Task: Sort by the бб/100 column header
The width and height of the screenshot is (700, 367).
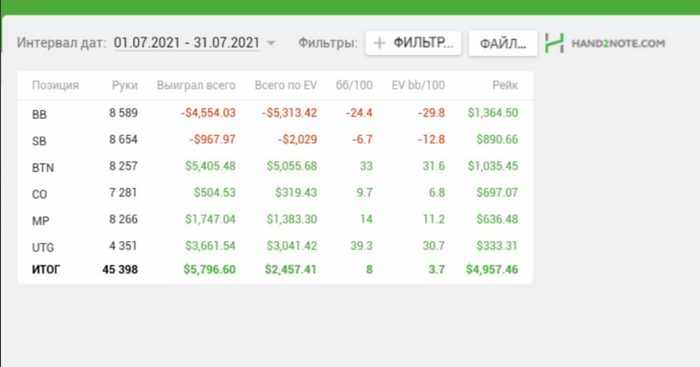Action: [x=354, y=85]
